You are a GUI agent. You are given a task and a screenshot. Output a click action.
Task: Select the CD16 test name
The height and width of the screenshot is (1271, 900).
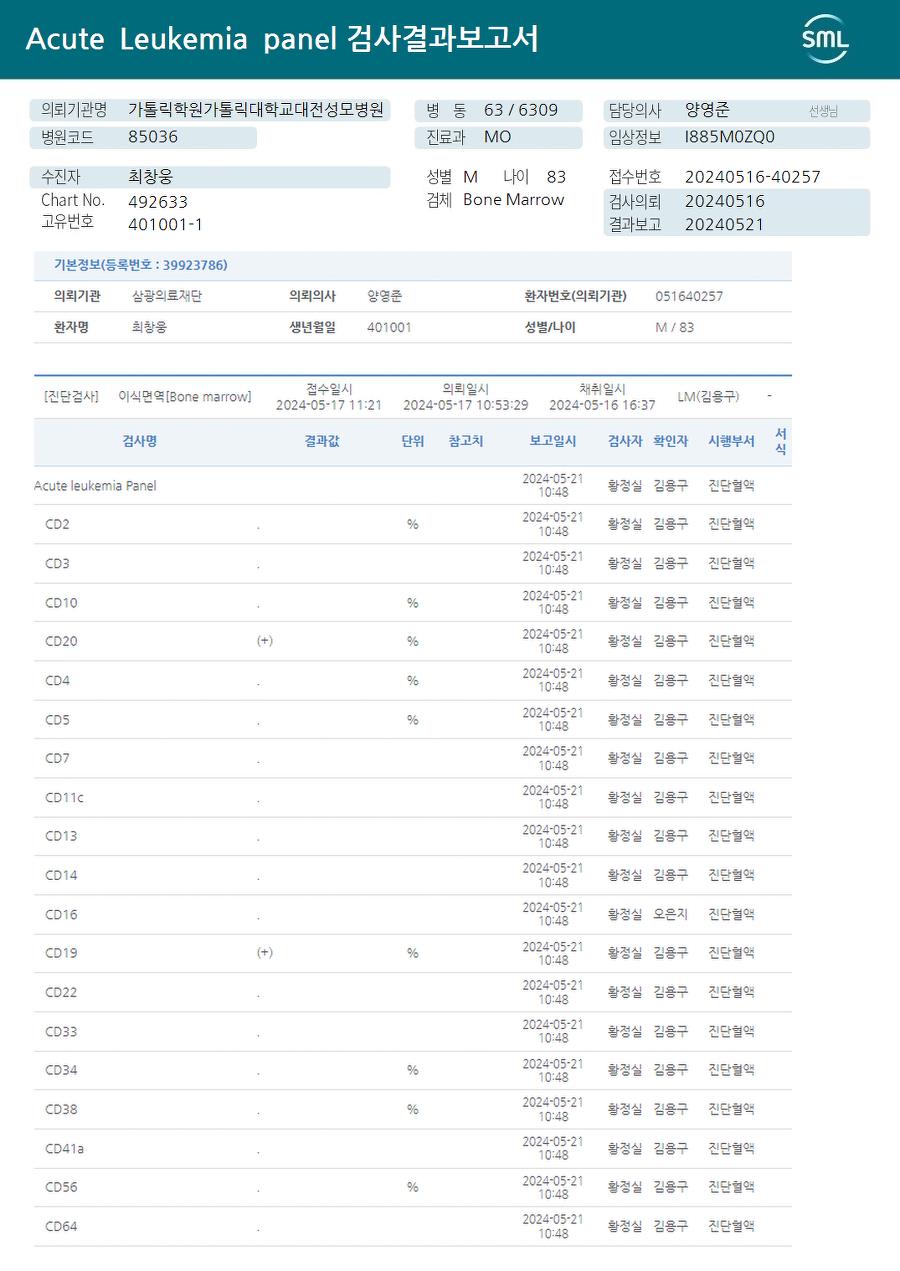[61, 914]
